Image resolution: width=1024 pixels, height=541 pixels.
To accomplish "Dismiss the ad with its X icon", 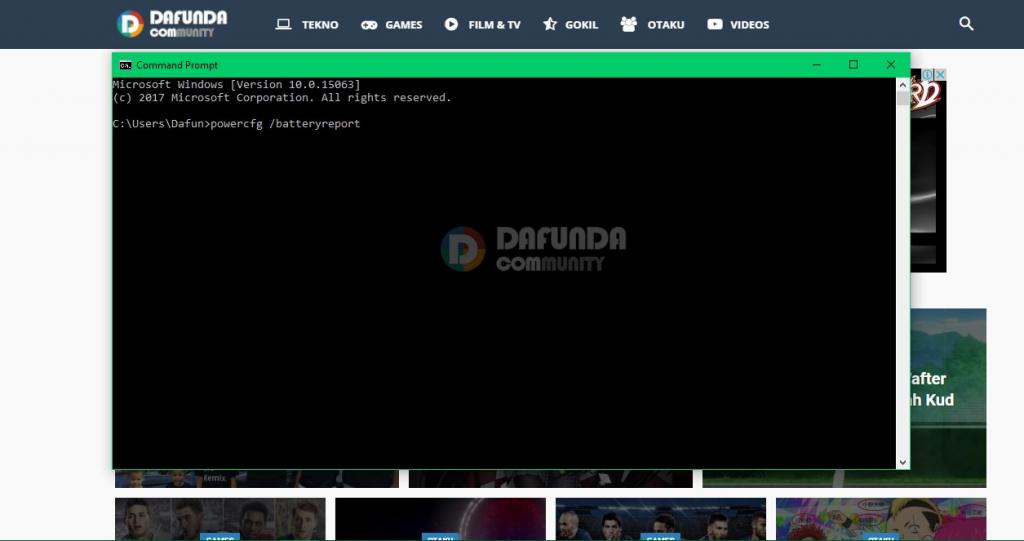I will (940, 75).
